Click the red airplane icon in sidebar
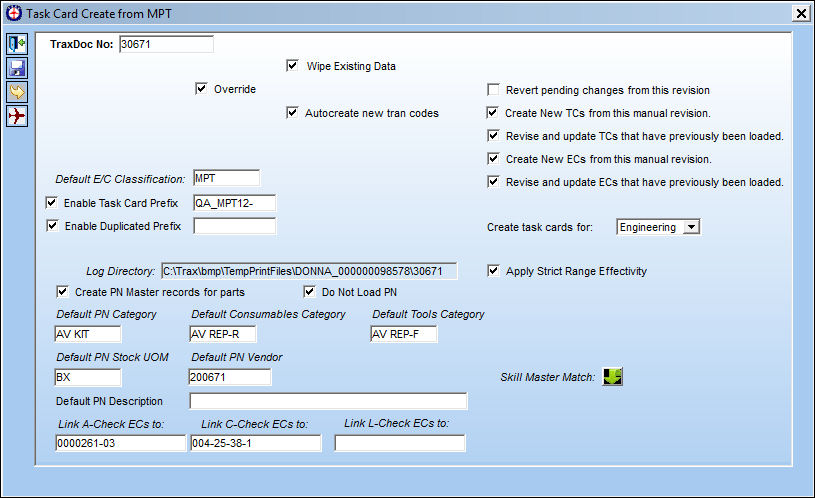815x498 pixels. [x=17, y=116]
